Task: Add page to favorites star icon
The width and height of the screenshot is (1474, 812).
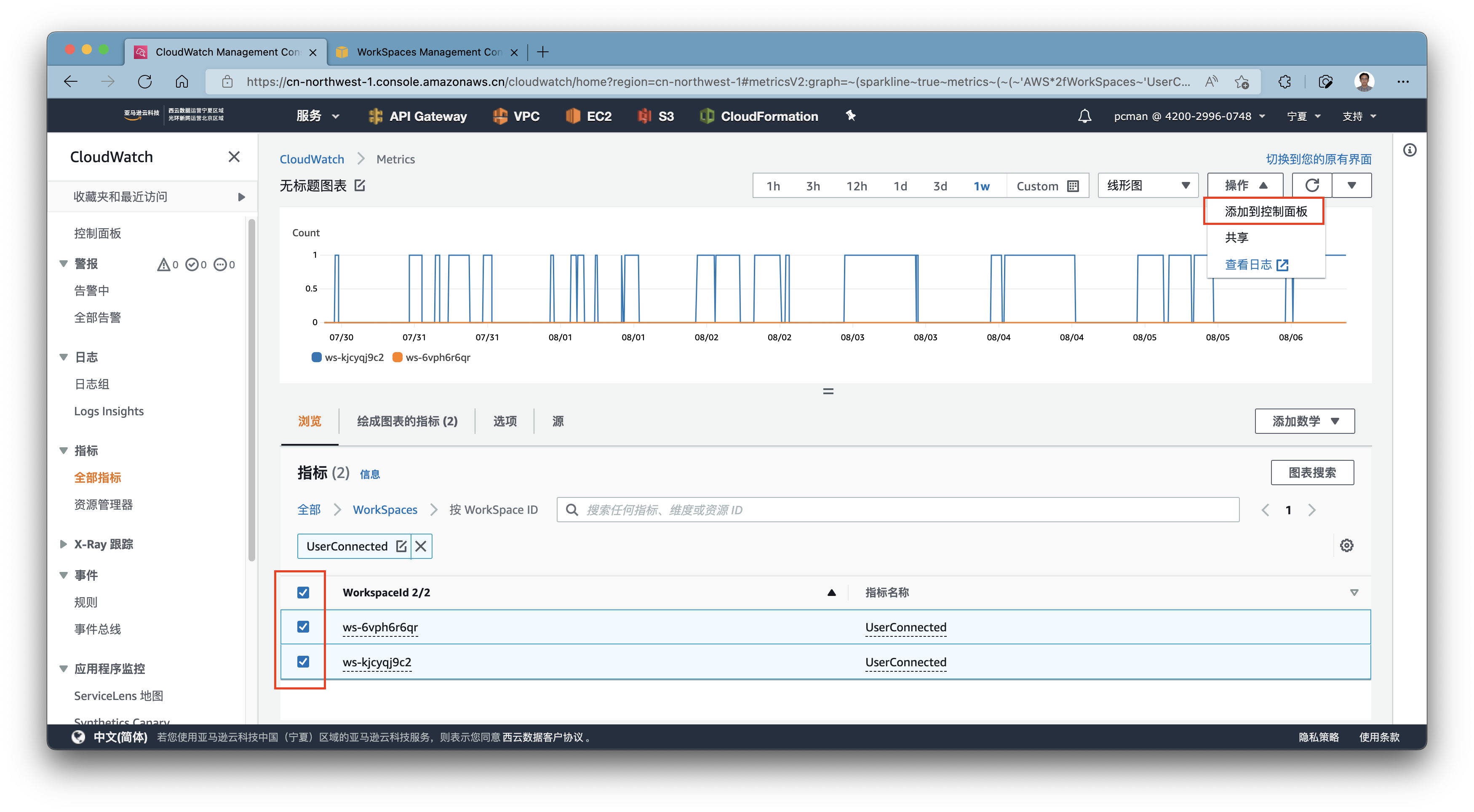Action: point(1242,82)
